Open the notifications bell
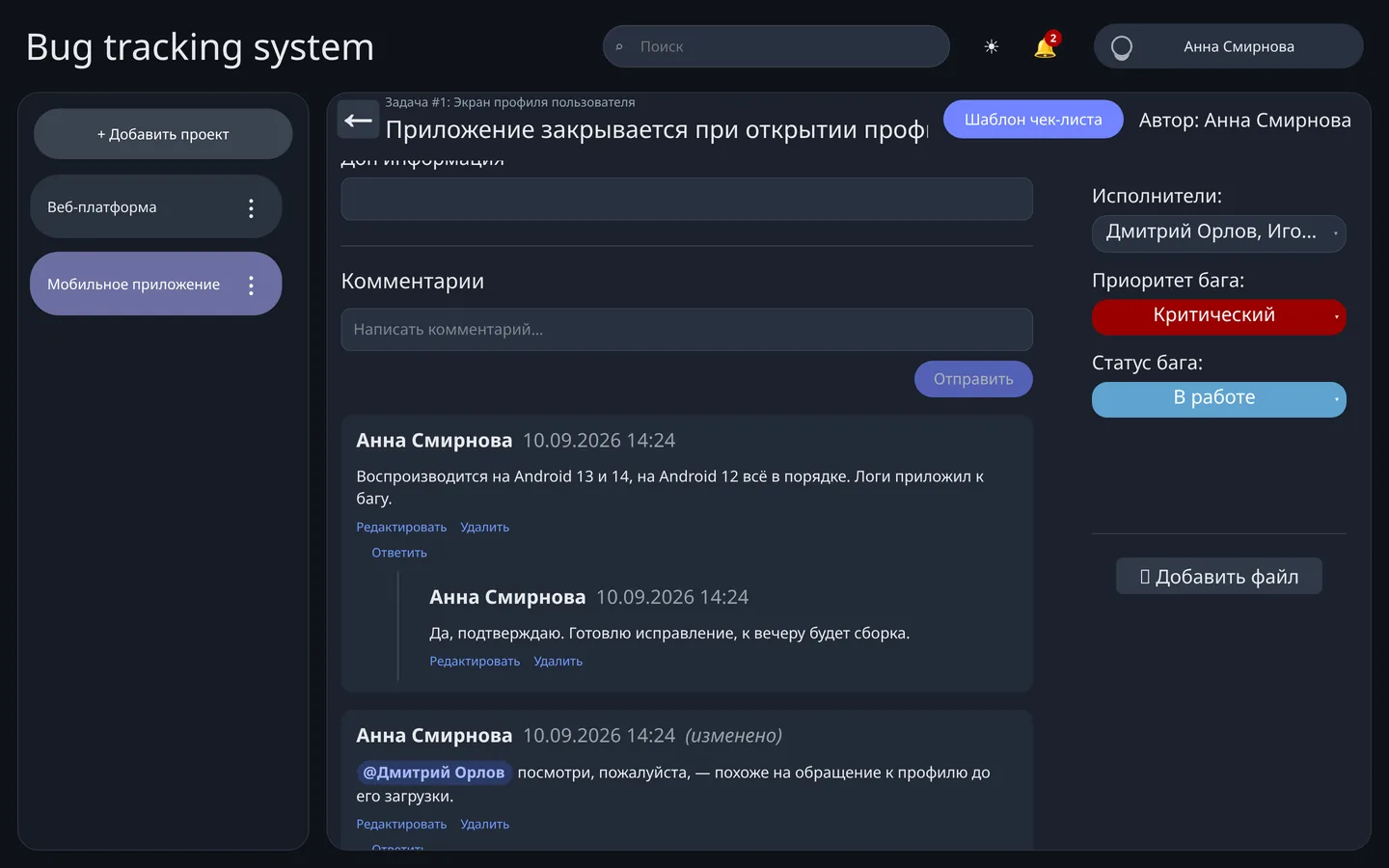 [x=1045, y=46]
